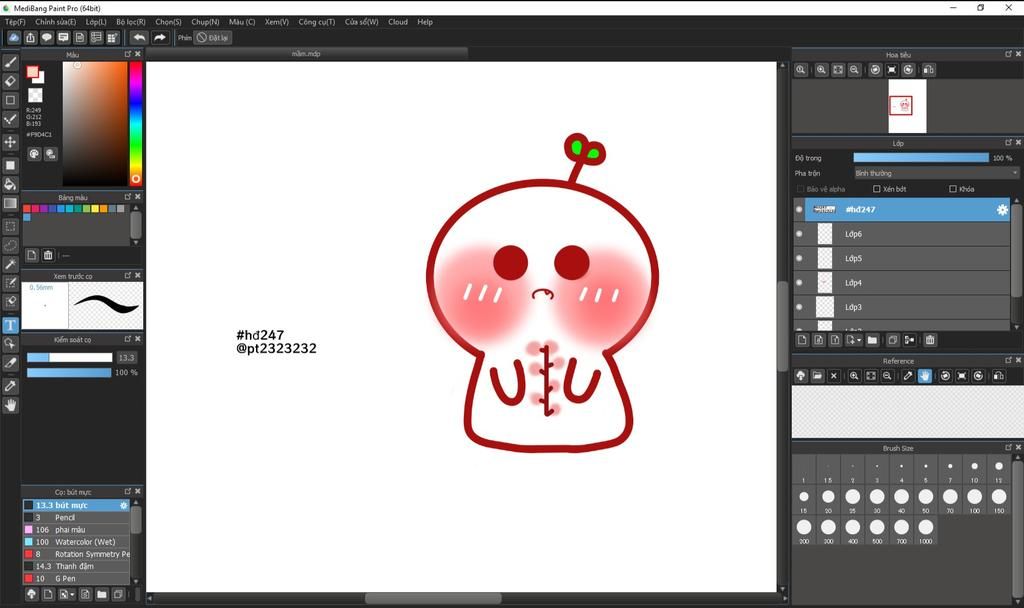1024x608 pixels.
Task: Toggle the transparent color swatch
Action: click(x=35, y=95)
